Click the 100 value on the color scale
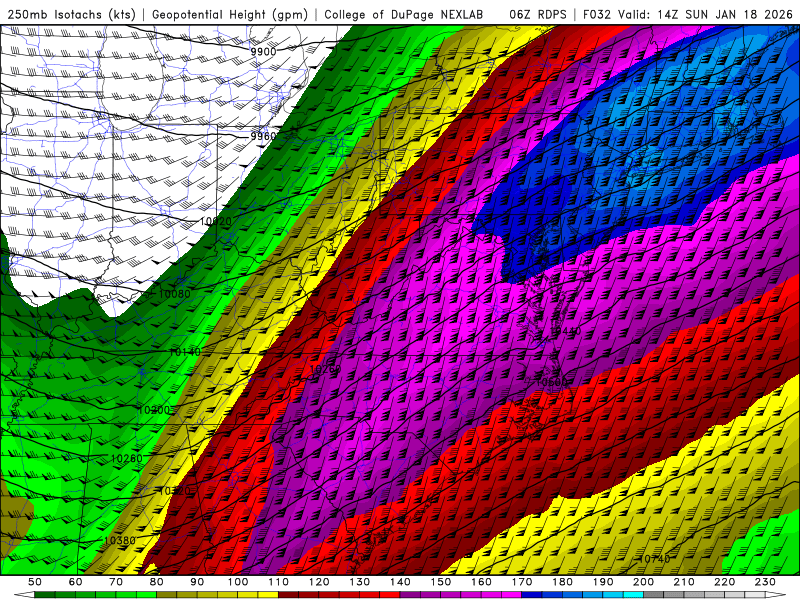The width and height of the screenshot is (800, 600). 238,582
